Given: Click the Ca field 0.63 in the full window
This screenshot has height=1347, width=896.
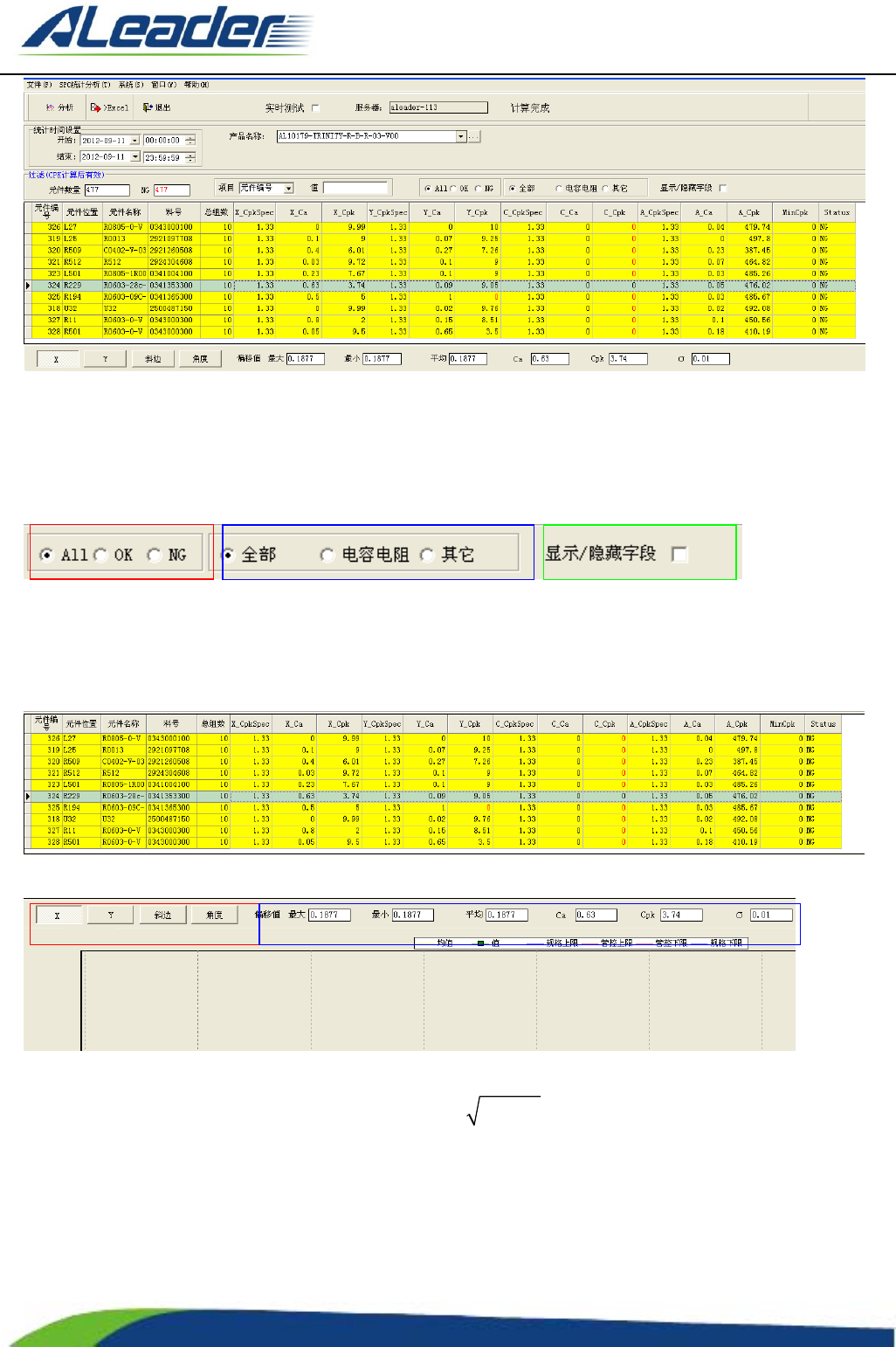Looking at the screenshot, I should coord(549,359).
